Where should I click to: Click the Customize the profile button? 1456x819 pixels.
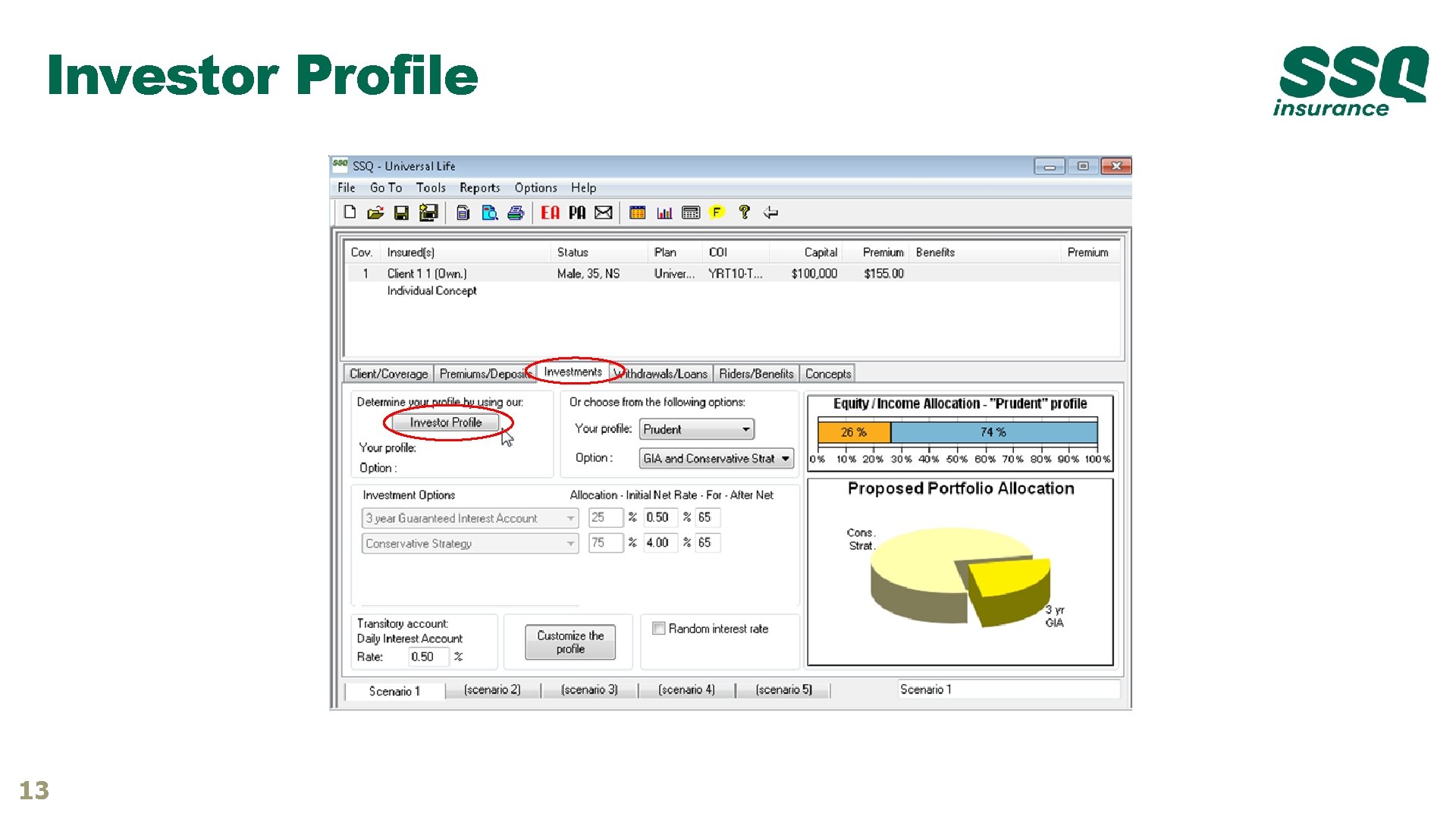(x=570, y=642)
